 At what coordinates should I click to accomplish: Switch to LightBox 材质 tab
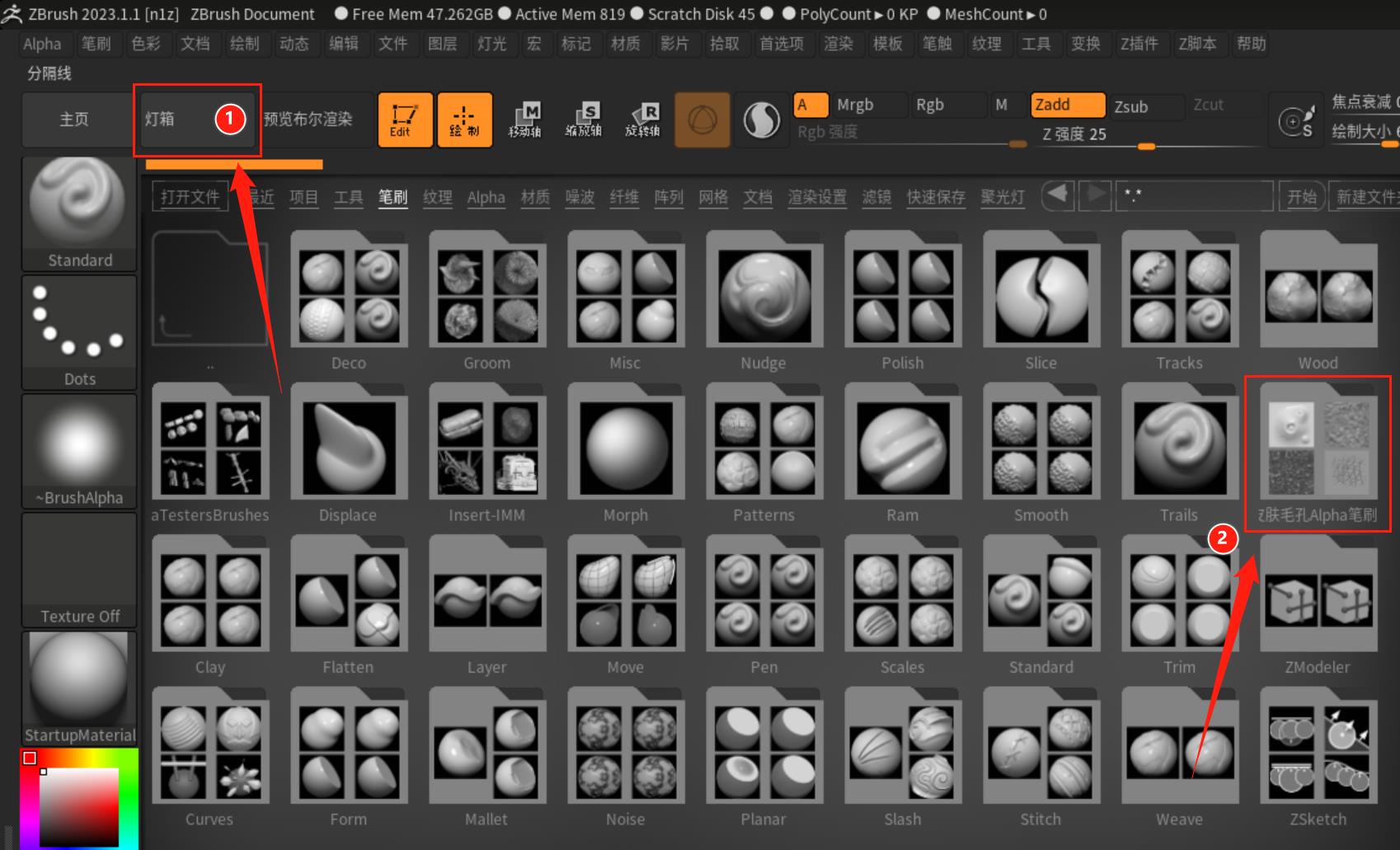[535, 197]
